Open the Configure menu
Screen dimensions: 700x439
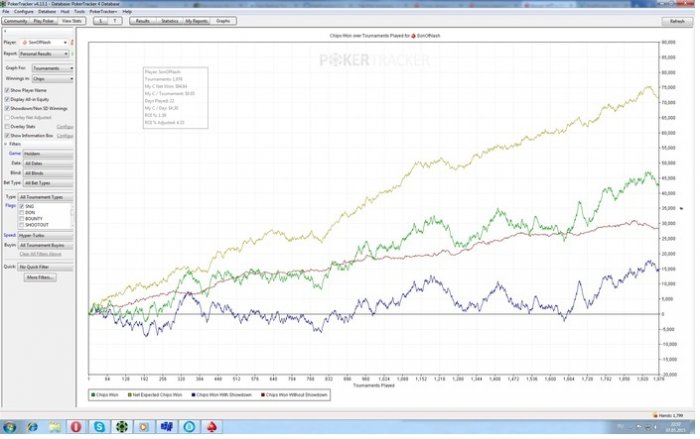point(23,12)
